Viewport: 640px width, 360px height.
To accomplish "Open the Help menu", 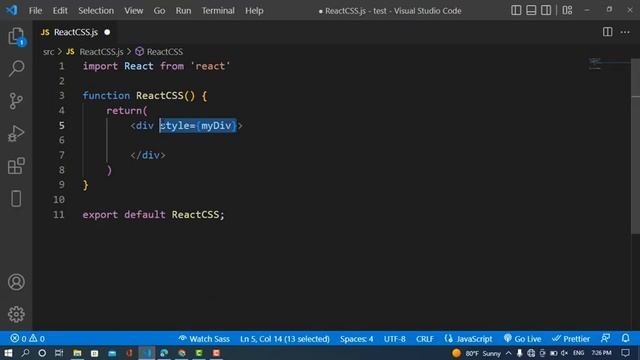I will [254, 11].
